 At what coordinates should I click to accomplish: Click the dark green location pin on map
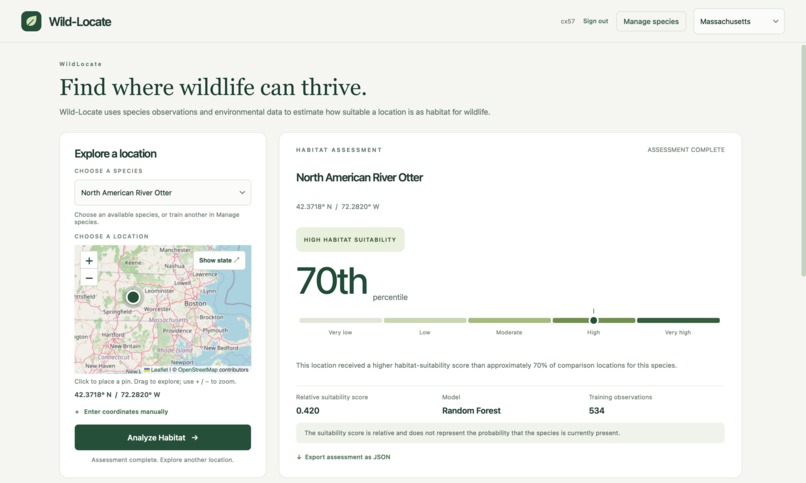pyautogui.click(x=133, y=297)
